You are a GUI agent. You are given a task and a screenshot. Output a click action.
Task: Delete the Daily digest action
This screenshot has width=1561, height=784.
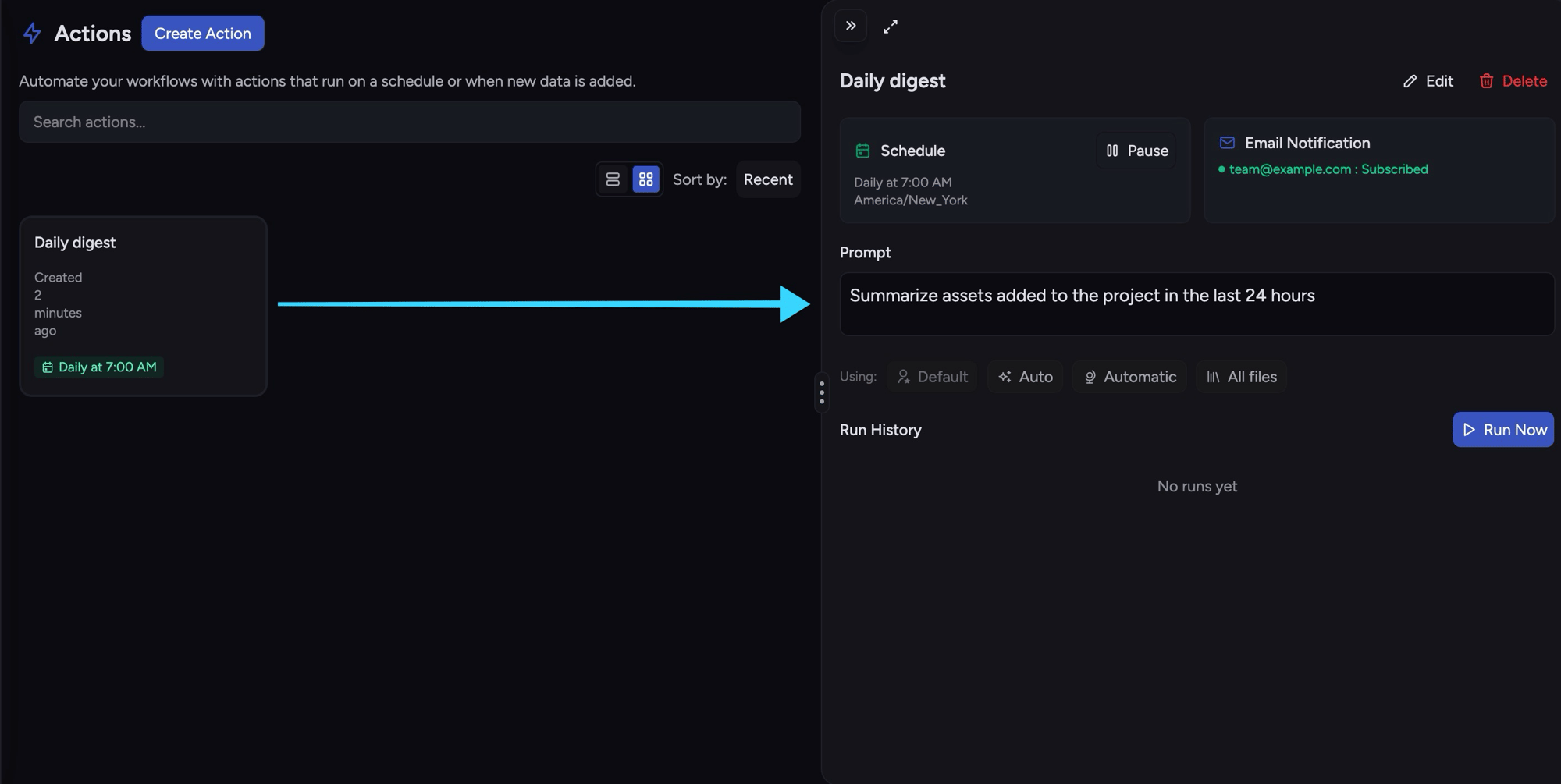(1513, 81)
